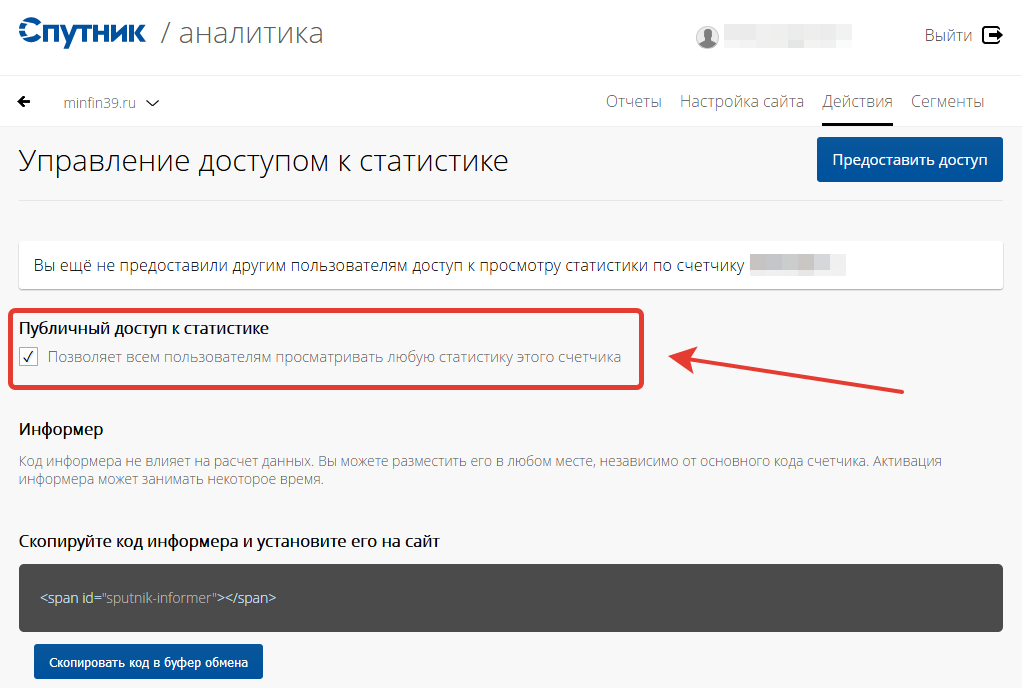Screen dimensions: 1022x688
Task: Select the Действия tab
Action: [857, 101]
